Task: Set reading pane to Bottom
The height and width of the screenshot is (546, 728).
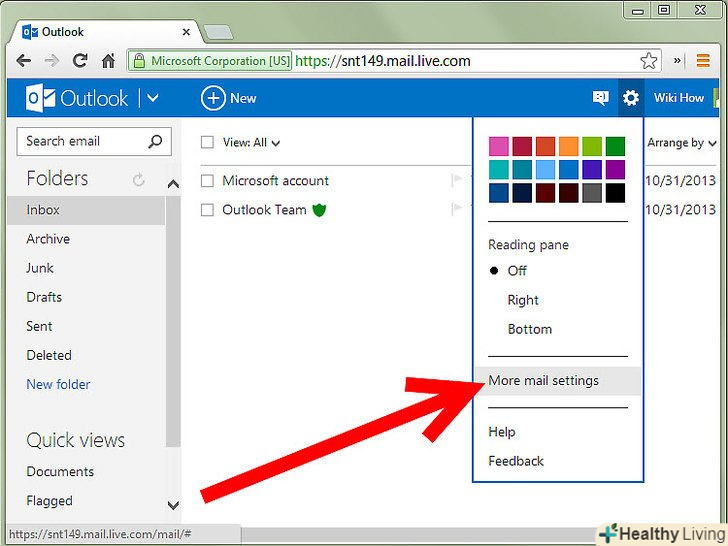Action: click(530, 329)
